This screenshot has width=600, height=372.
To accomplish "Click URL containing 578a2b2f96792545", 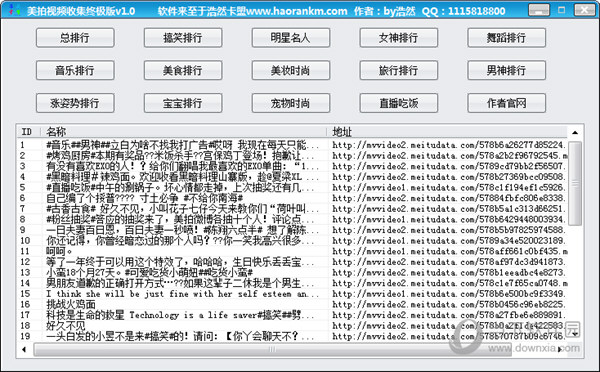I will point(449,156).
